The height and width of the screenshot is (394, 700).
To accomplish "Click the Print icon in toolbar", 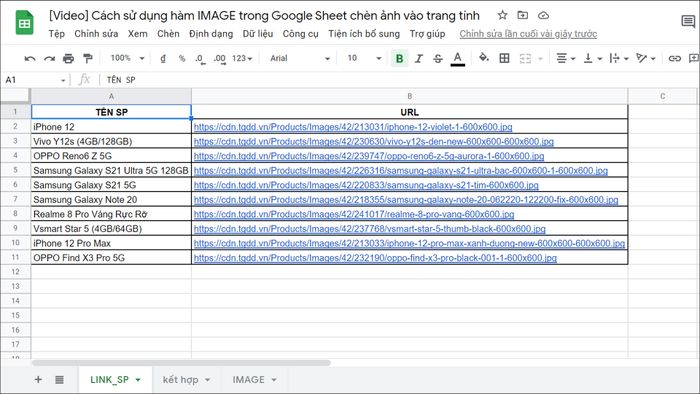I will point(68,58).
